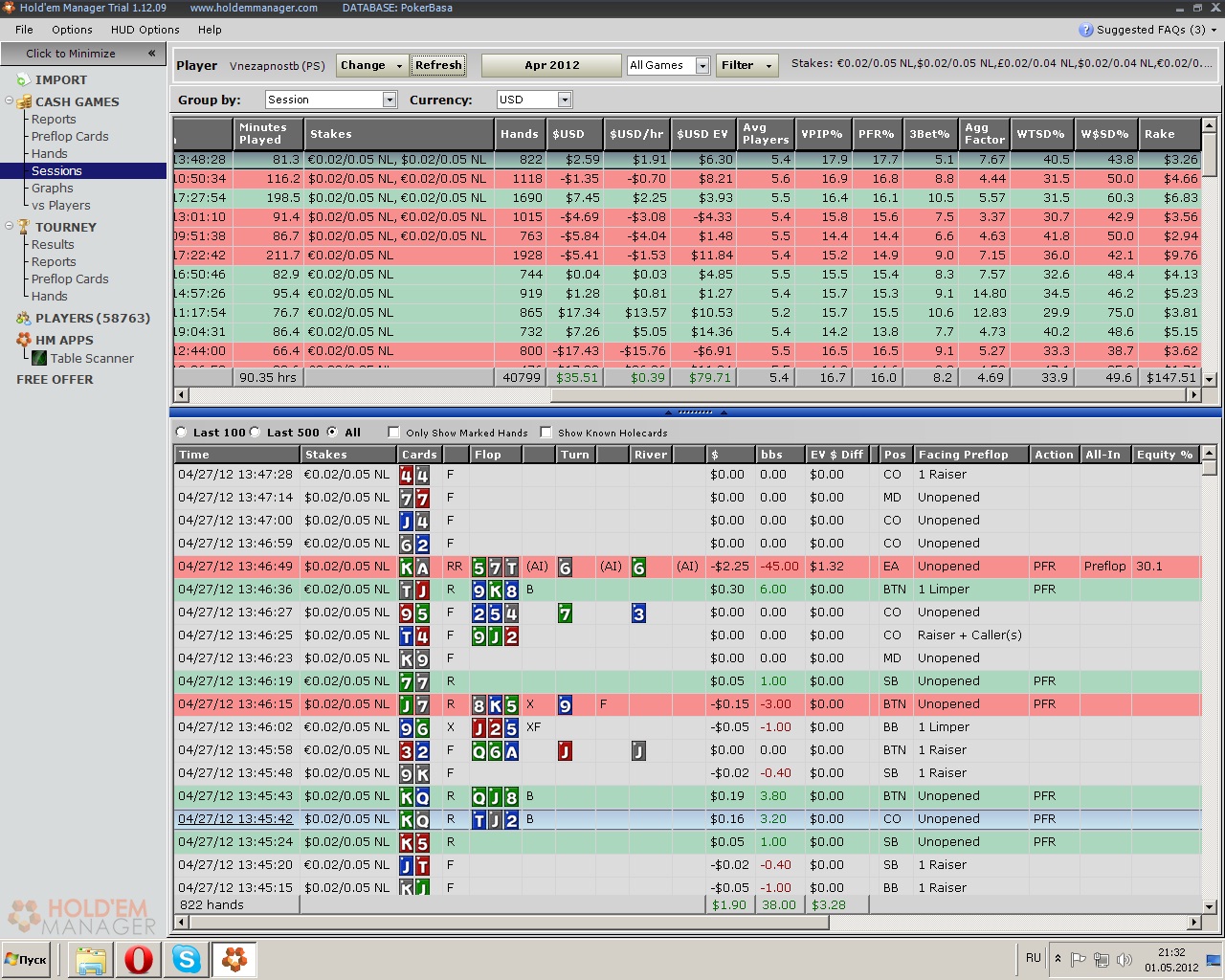Open the Change player dropdown
Image resolution: width=1225 pixels, height=980 pixels.
pyautogui.click(x=373, y=65)
